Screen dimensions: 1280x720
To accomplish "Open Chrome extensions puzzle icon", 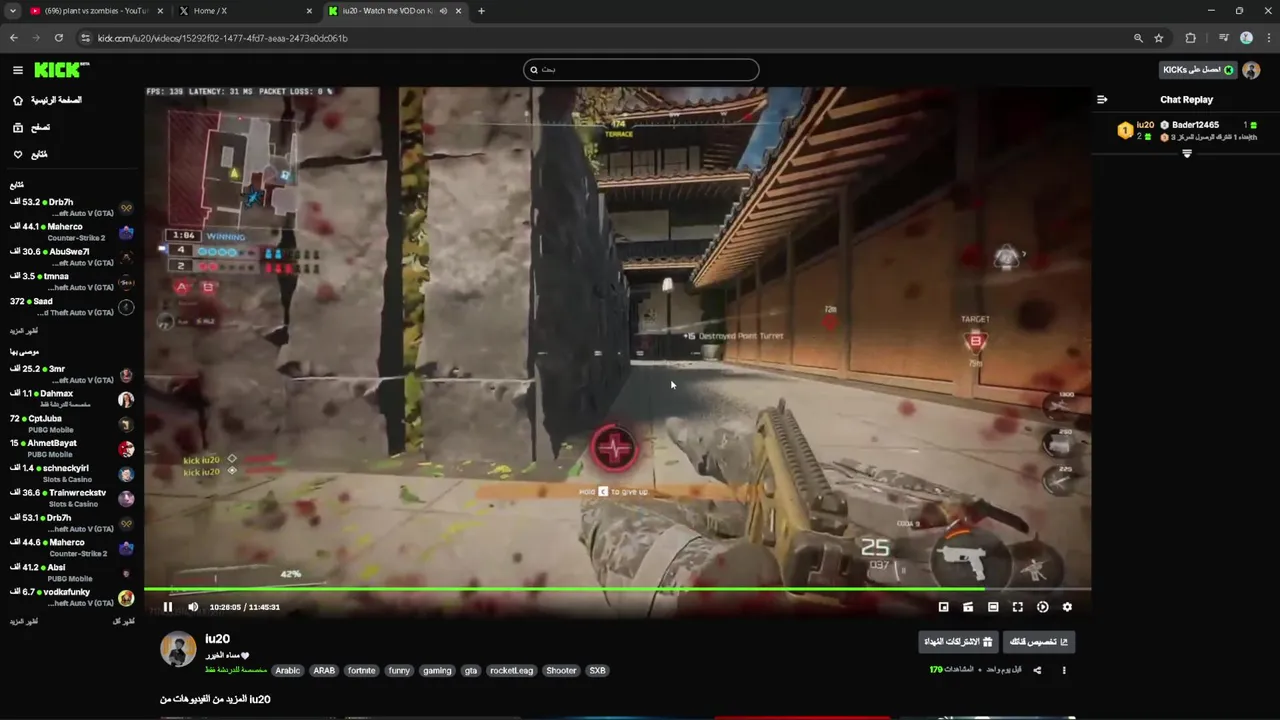I will [x=1190, y=38].
